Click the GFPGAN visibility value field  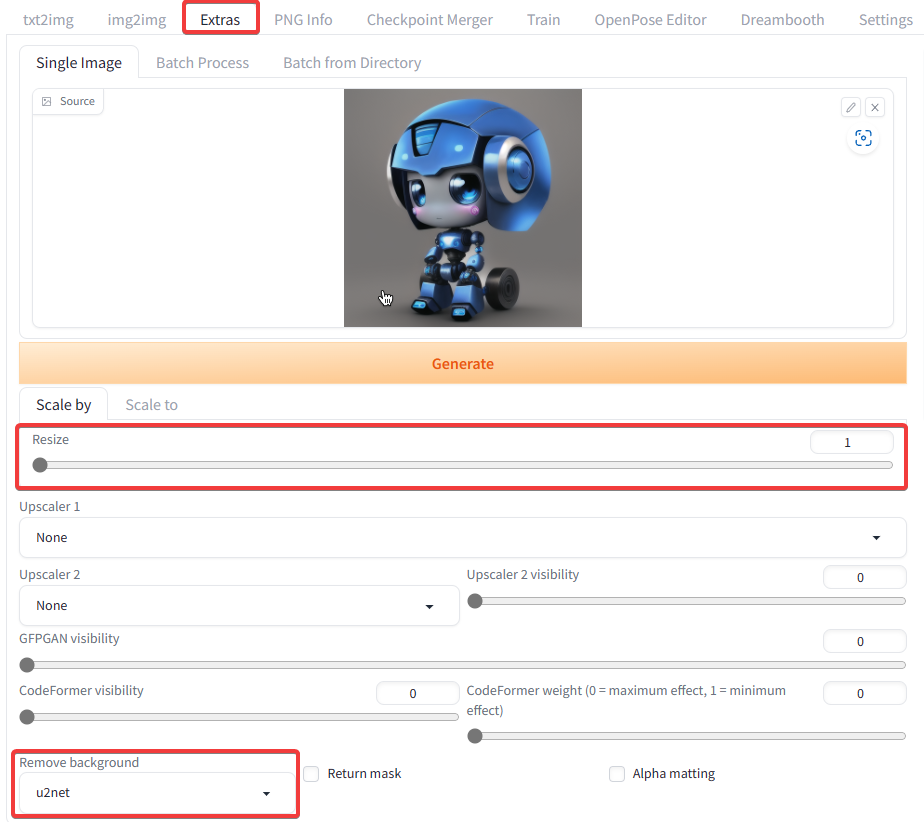pyautogui.click(x=864, y=642)
